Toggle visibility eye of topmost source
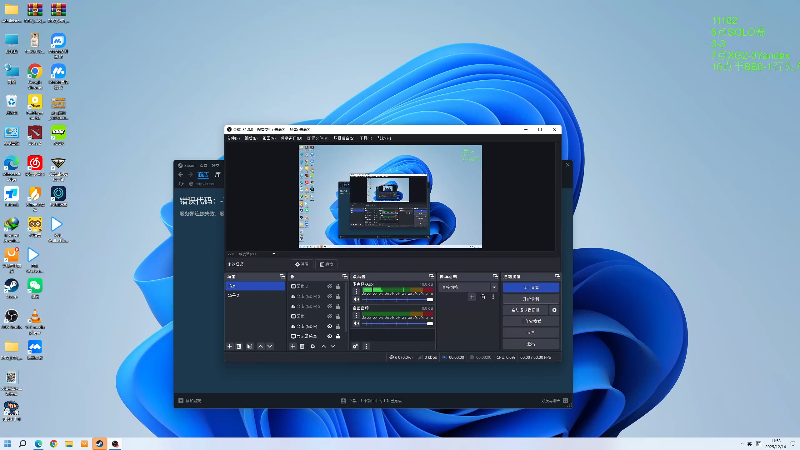This screenshot has width=800, height=450. point(329,286)
